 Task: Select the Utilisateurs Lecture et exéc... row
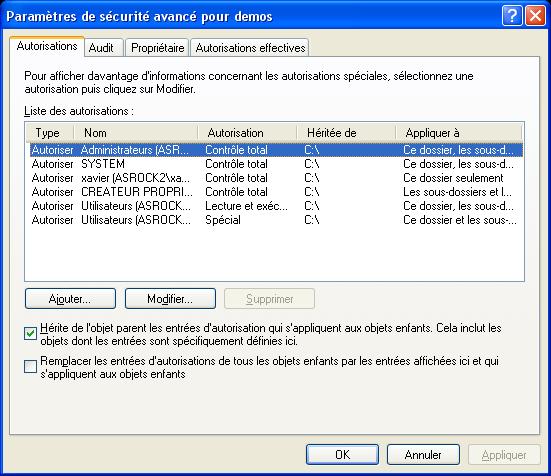(276, 206)
